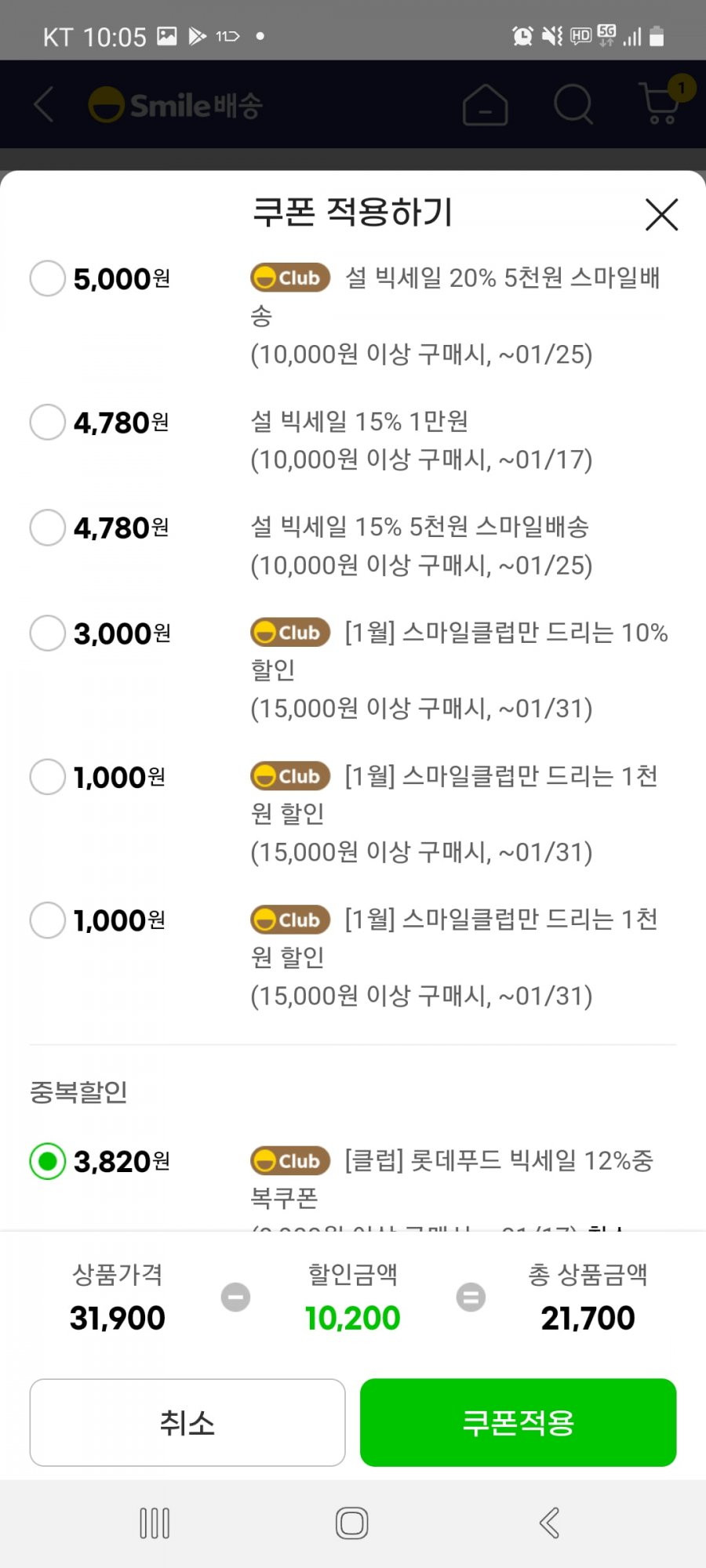Click the 취소 button
This screenshot has width=706, height=1568.
tap(187, 1422)
